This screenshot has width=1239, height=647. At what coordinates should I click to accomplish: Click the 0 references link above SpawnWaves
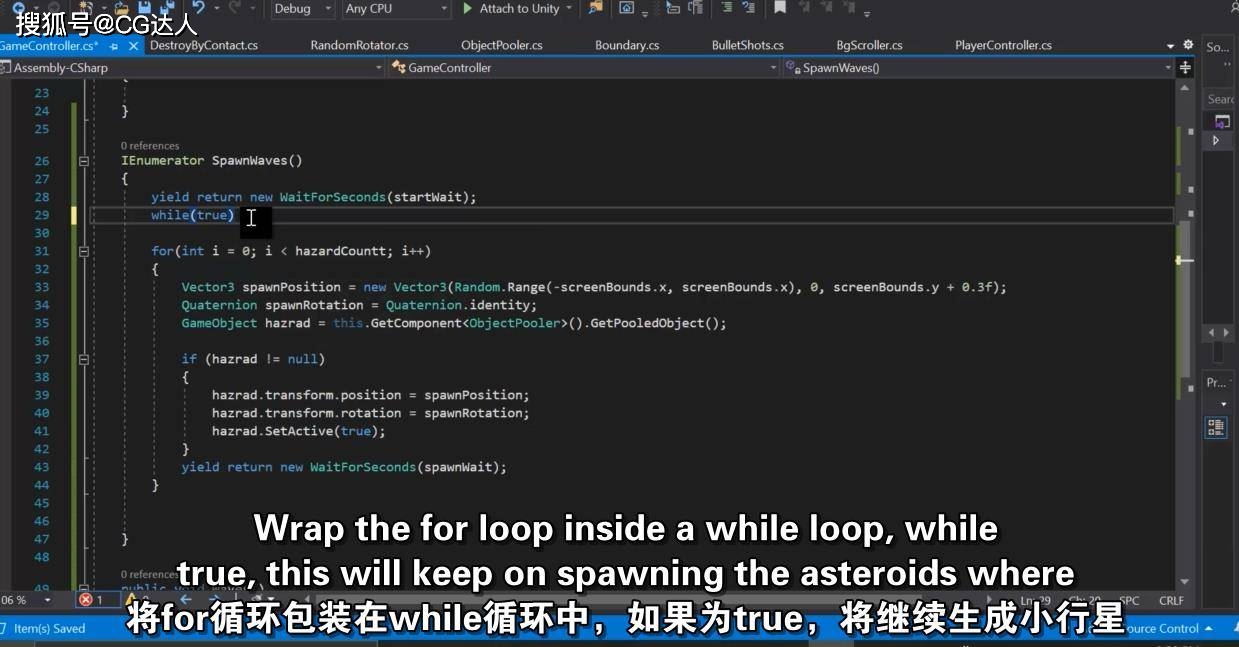(x=150, y=146)
